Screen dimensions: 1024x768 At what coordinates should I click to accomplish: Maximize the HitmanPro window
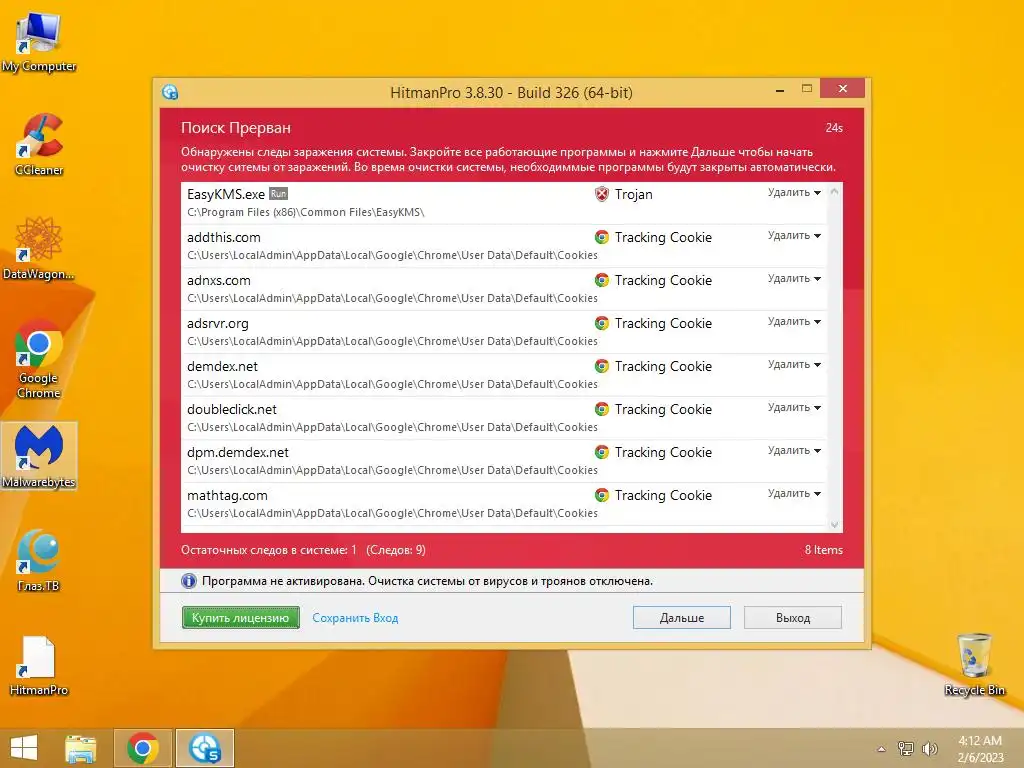807,89
